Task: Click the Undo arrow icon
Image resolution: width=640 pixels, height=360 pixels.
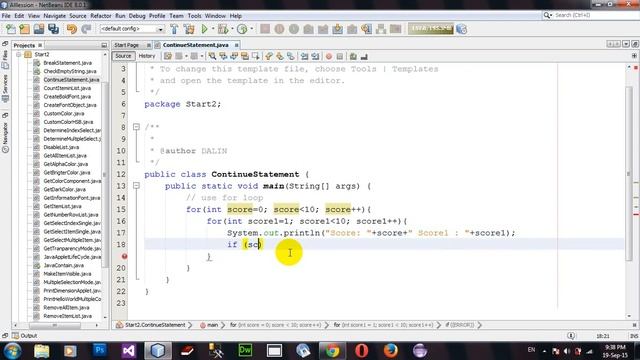Action: click(x=72, y=29)
